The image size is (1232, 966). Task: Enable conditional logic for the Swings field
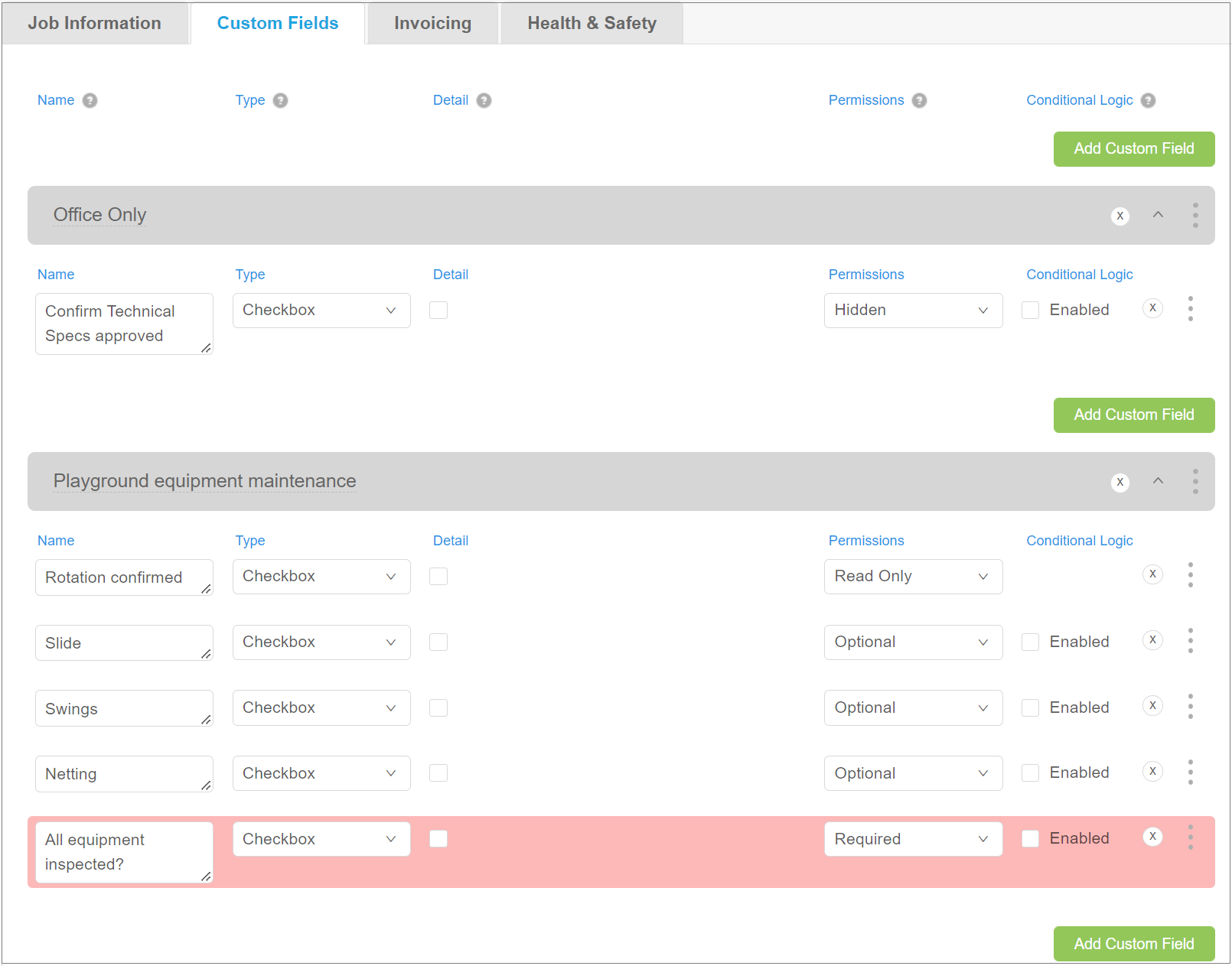pos(1031,707)
